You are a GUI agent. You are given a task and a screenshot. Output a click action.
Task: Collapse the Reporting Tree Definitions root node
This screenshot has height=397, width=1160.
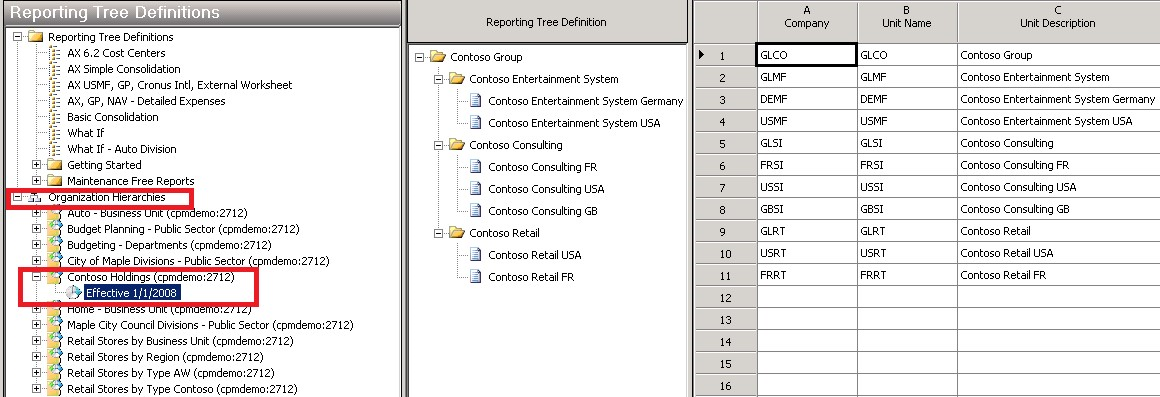click(x=18, y=37)
